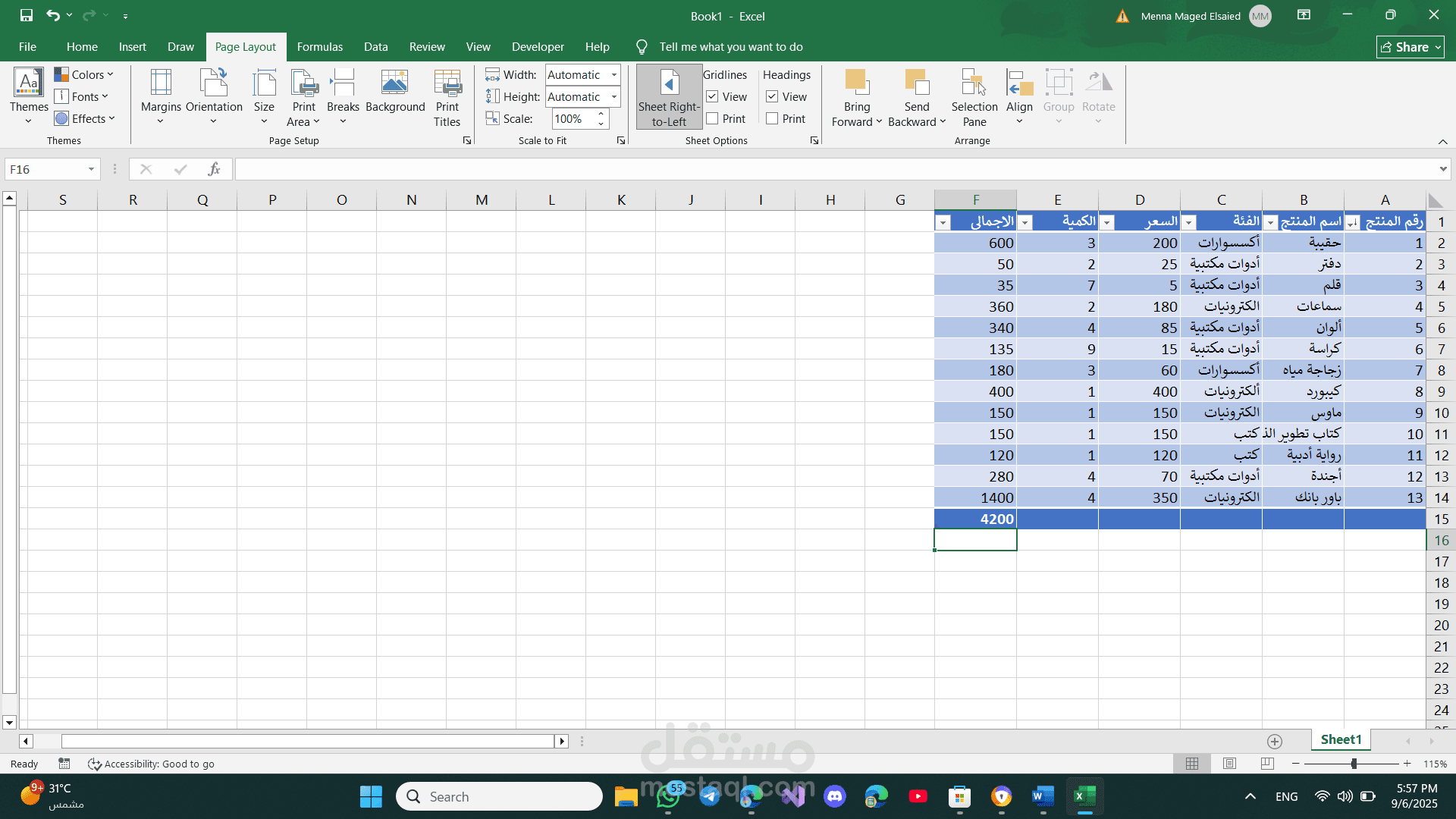Switch to the Home tab

click(82, 47)
